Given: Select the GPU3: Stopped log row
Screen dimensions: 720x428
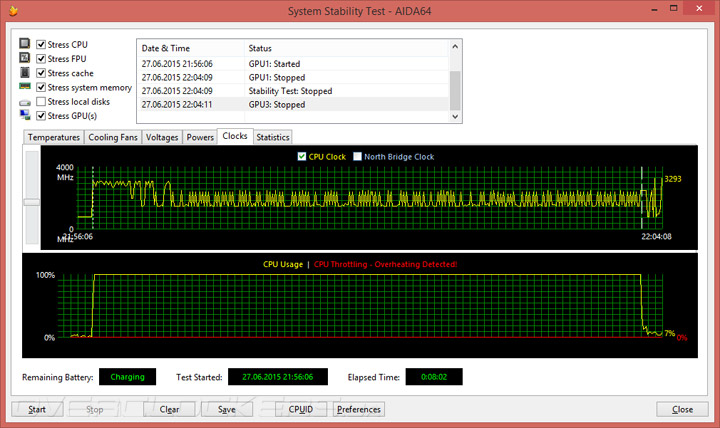Looking at the screenshot, I should click(292, 105).
